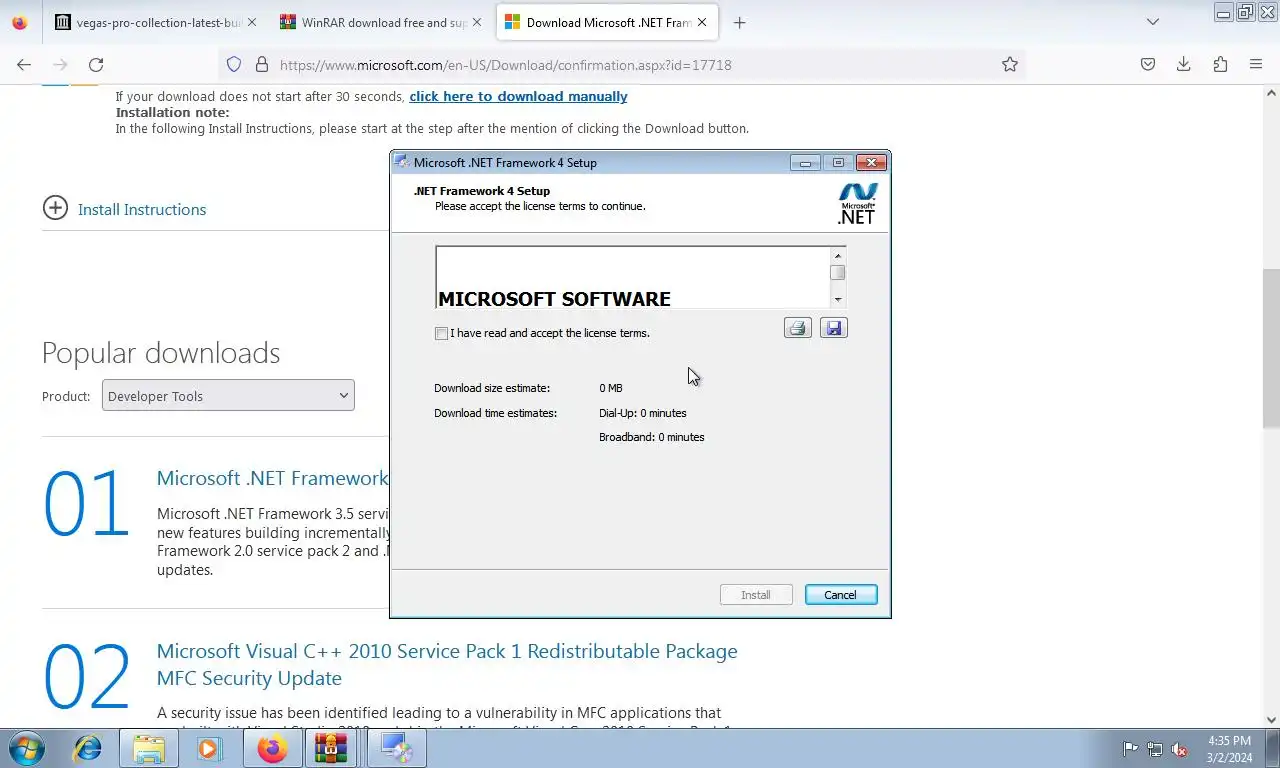Image resolution: width=1280 pixels, height=768 pixels.
Task: Go back using browser back arrow
Action: pyautogui.click(x=24, y=64)
